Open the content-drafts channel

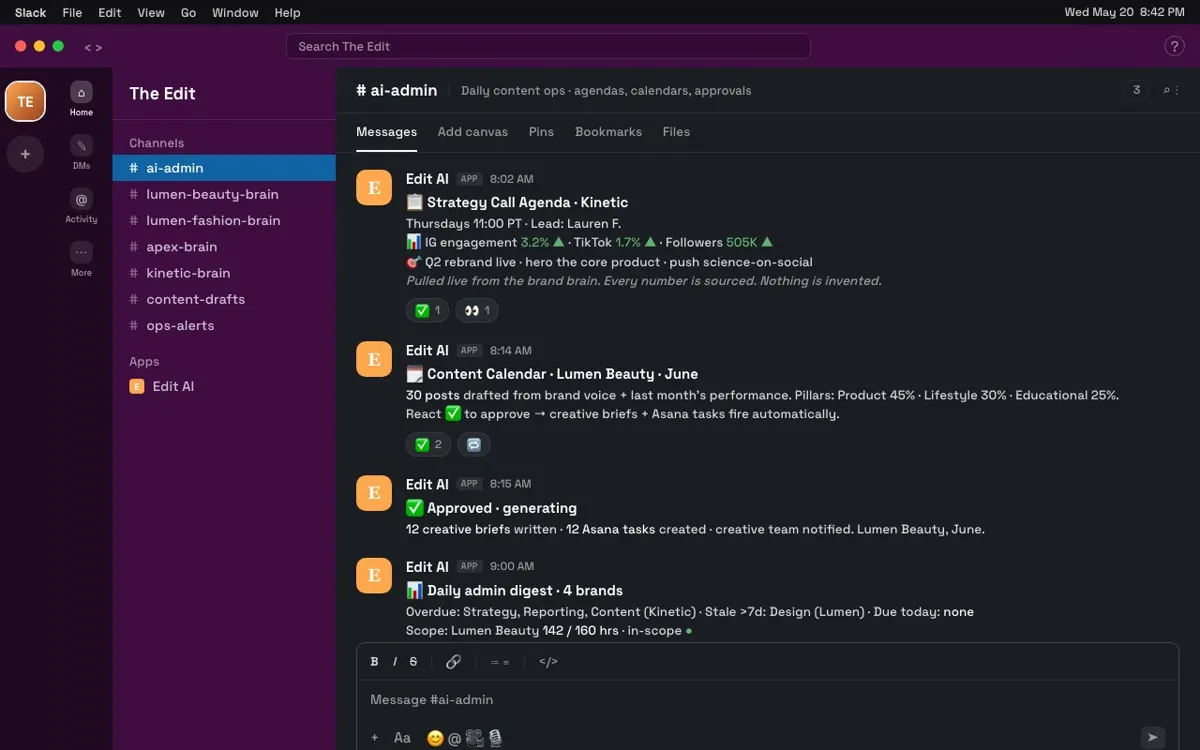point(224,299)
